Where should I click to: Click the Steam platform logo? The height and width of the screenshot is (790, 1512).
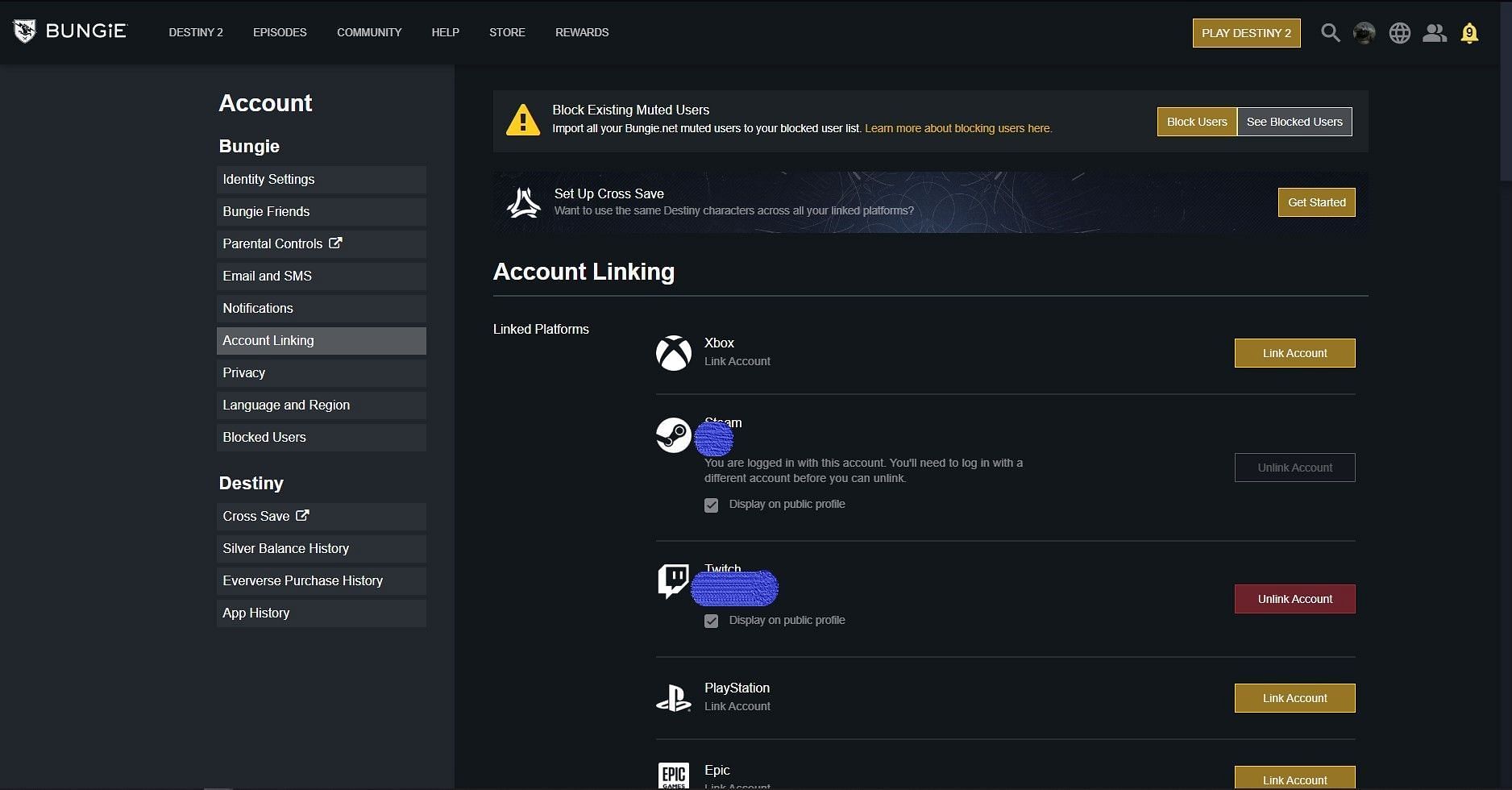click(x=674, y=435)
